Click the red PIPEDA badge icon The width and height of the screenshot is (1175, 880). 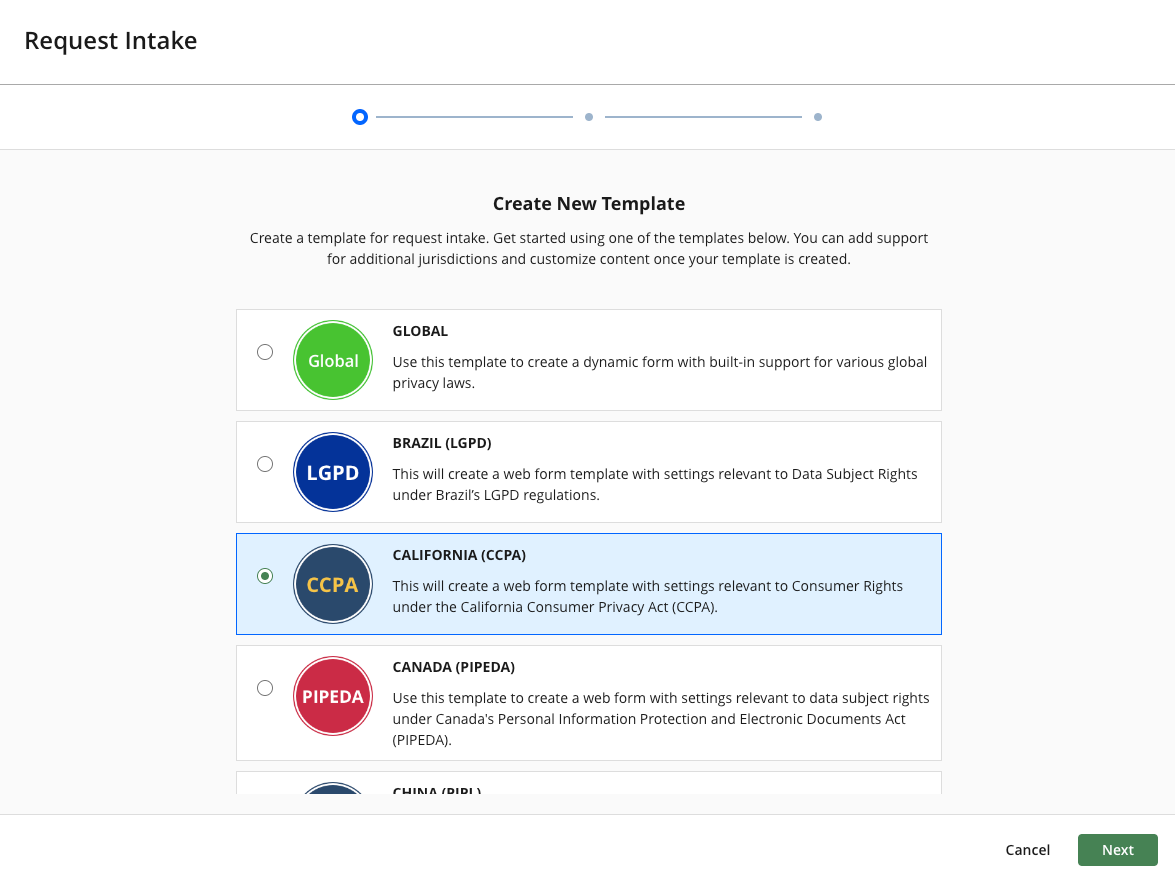(x=333, y=696)
